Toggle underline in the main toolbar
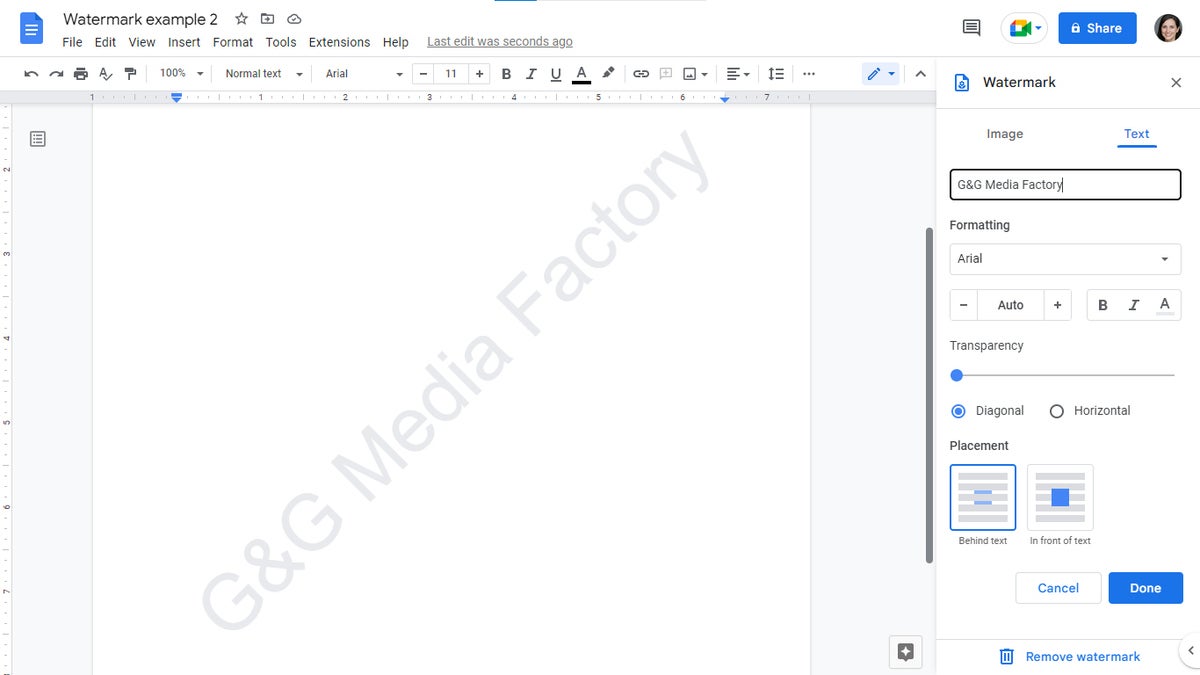This screenshot has height=675, width=1200. pyautogui.click(x=556, y=74)
